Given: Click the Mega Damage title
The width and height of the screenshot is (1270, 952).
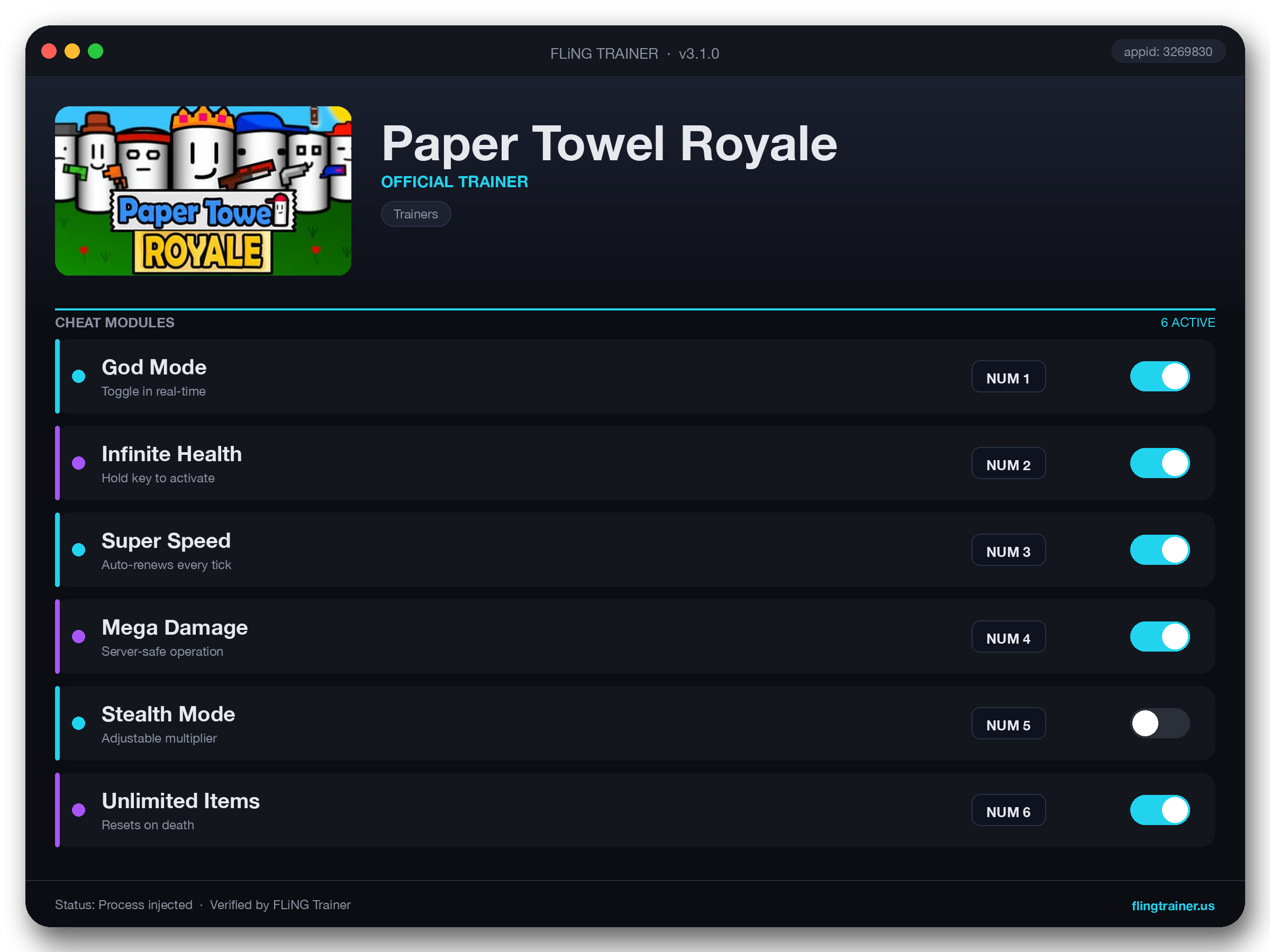Looking at the screenshot, I should pos(175,627).
